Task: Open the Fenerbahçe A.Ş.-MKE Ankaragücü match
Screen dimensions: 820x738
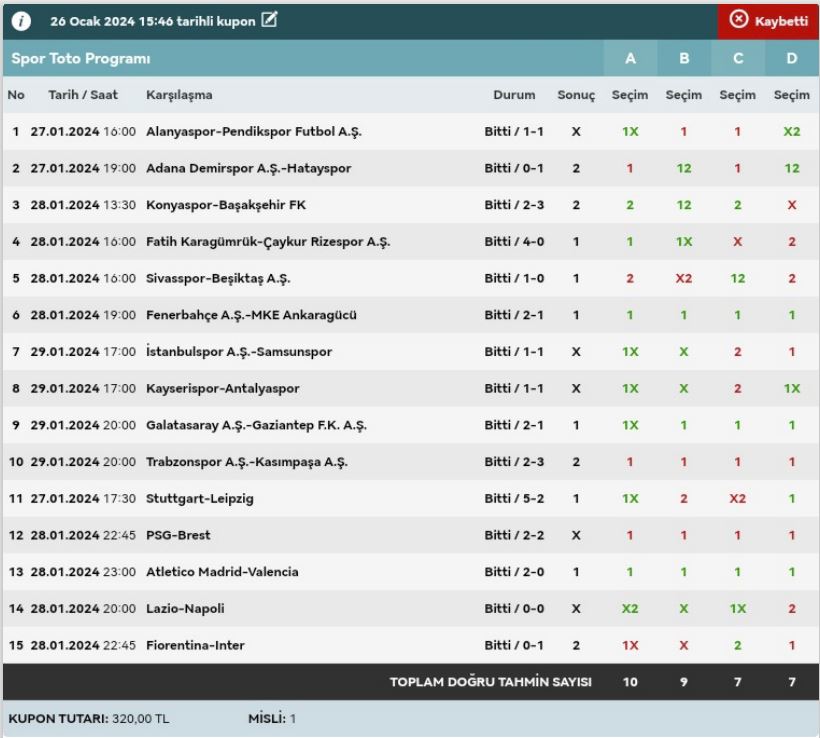Action: (251, 315)
